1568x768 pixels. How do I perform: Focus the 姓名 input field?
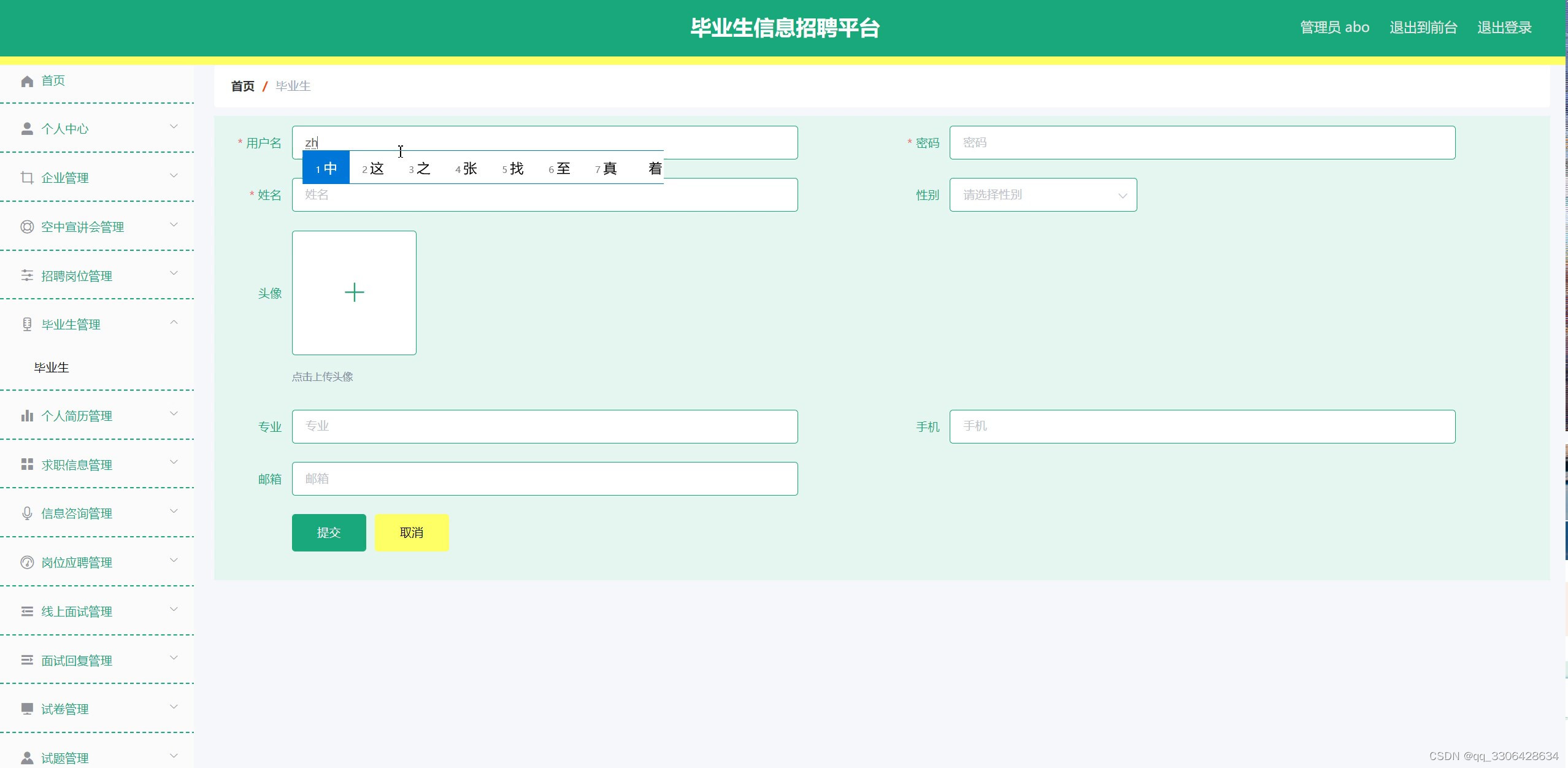(x=545, y=195)
